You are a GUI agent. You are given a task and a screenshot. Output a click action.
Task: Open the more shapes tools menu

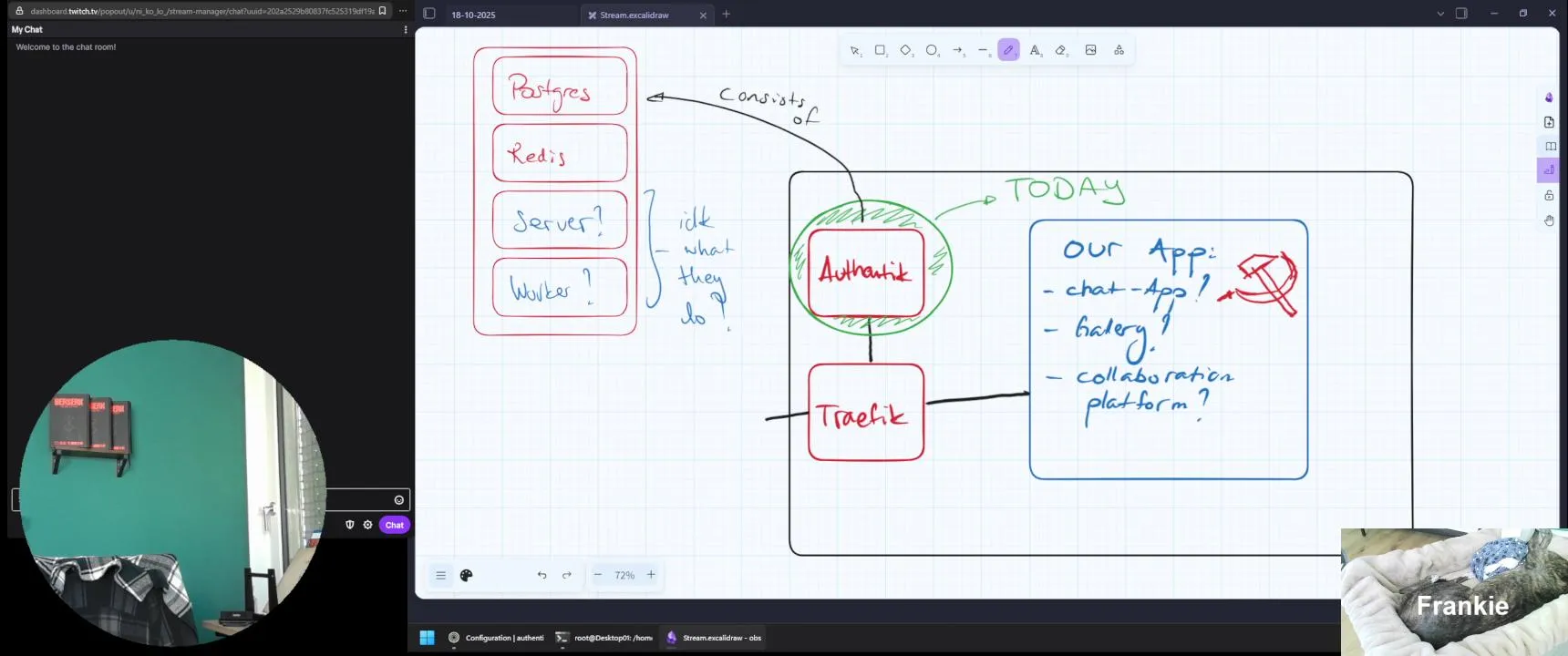1119,50
